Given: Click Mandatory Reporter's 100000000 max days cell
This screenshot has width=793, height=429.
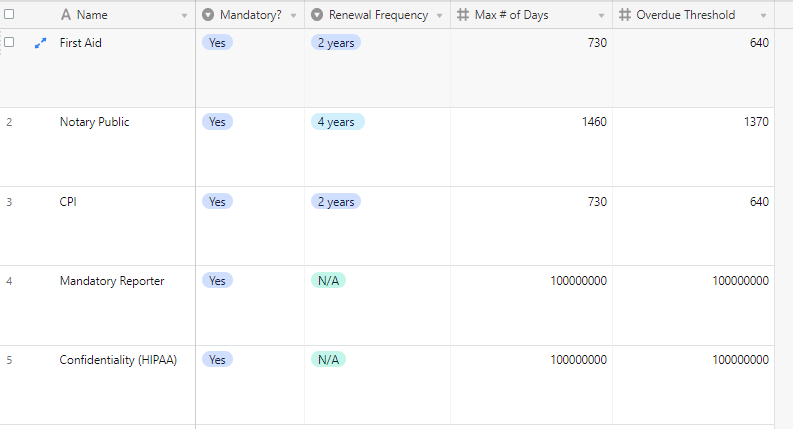Looking at the screenshot, I should tap(531, 306).
